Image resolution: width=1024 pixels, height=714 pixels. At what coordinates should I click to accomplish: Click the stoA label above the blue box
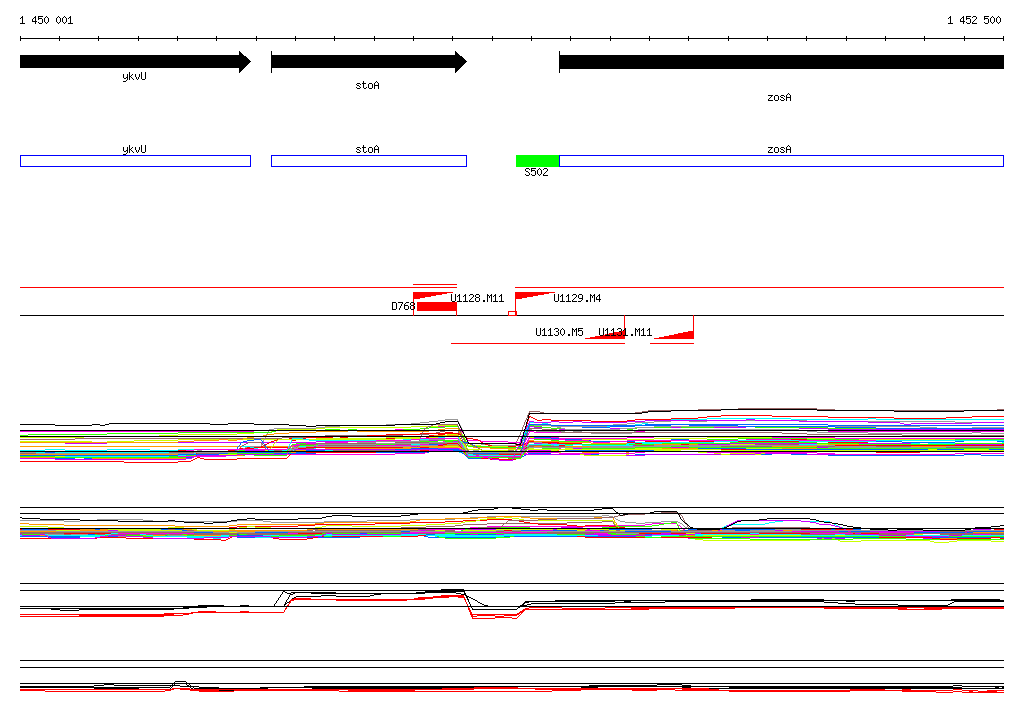point(368,150)
